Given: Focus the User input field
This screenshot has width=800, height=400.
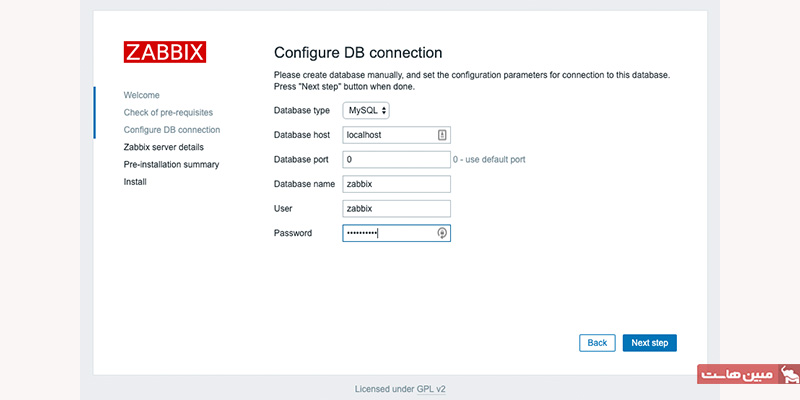Looking at the screenshot, I should (x=396, y=209).
